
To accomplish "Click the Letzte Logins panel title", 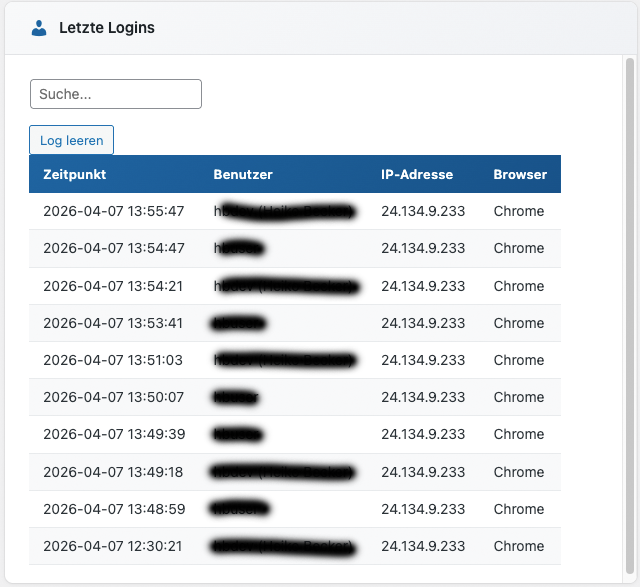I will 107,28.
